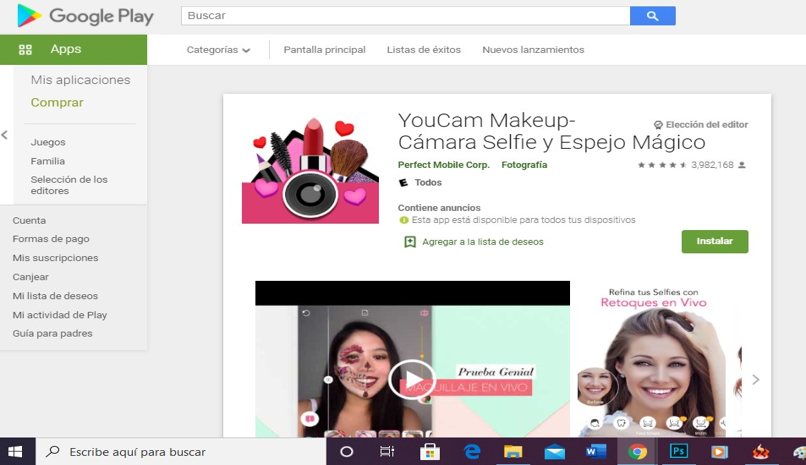The width and height of the screenshot is (806, 465).
Task: Open the Apps section tab
Action: click(x=66, y=49)
